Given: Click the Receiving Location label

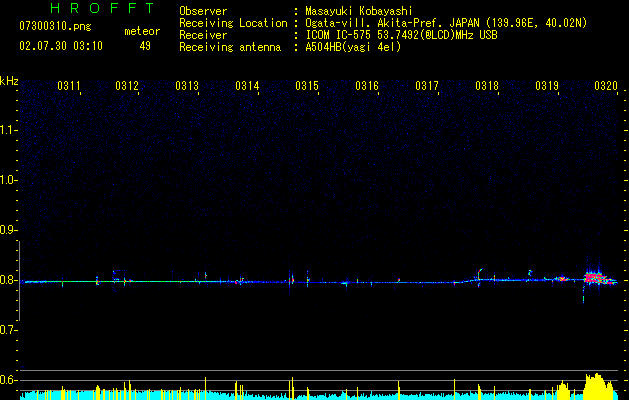Looking at the screenshot, I should [233, 23].
